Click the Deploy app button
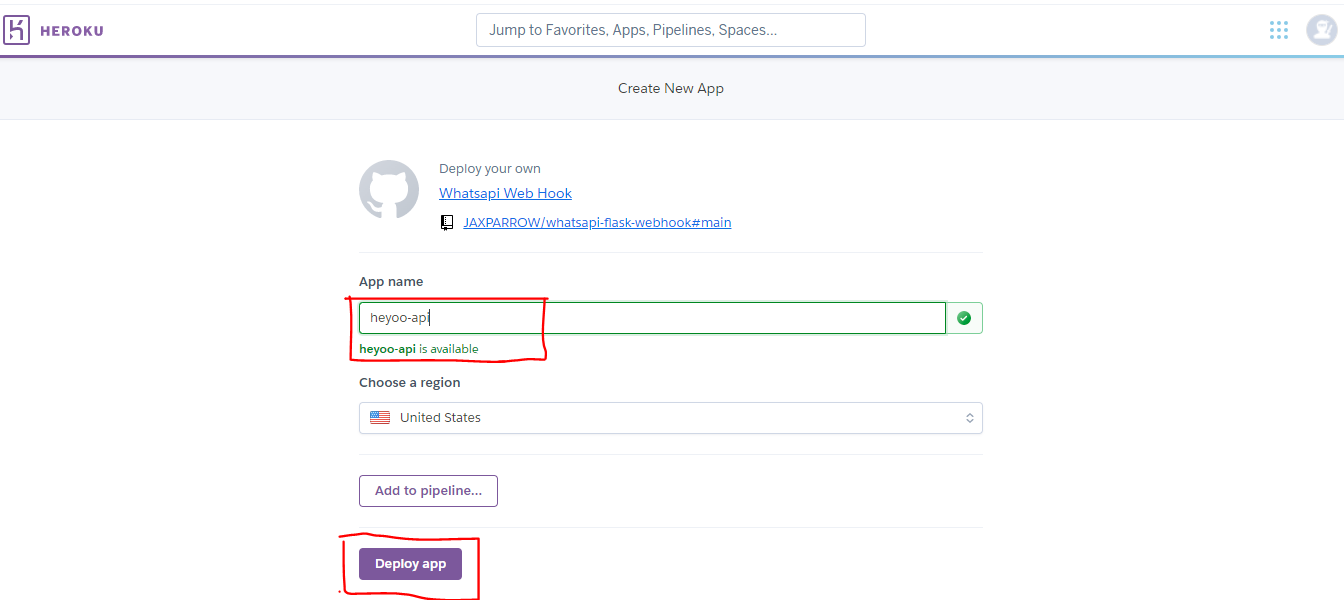Viewport: 1344px width, 600px height. 410,564
